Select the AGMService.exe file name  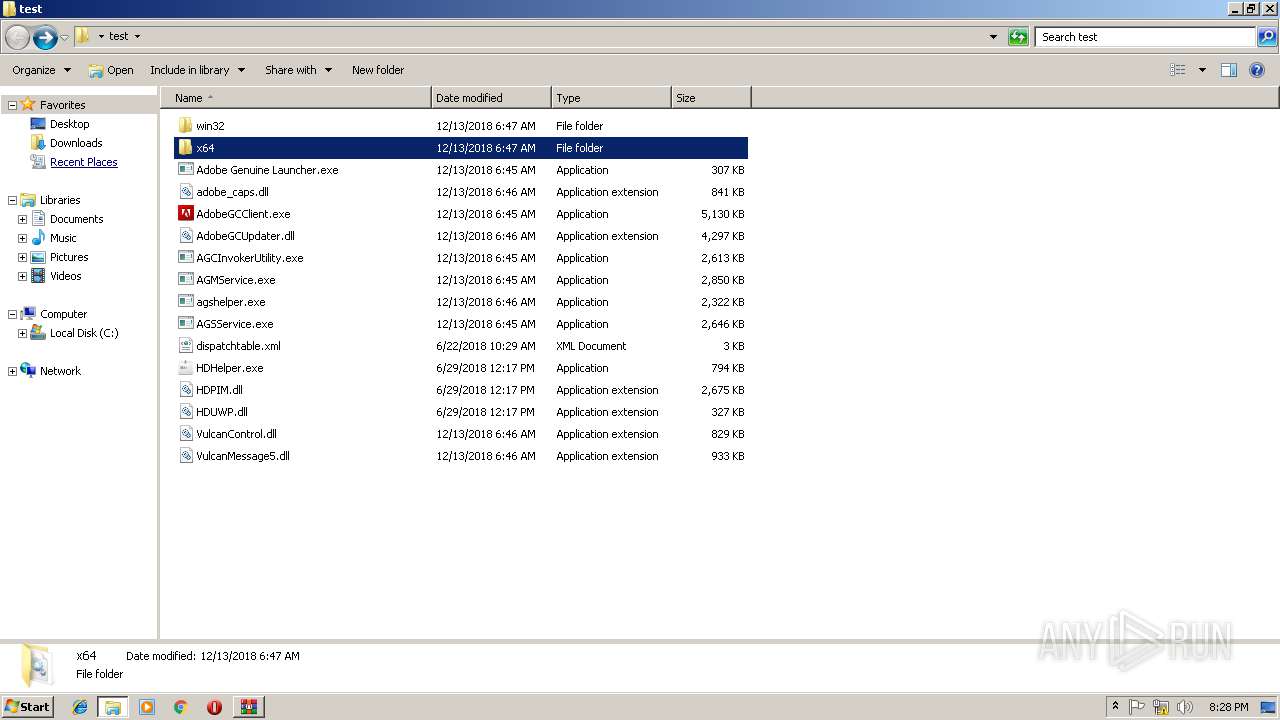click(x=236, y=280)
